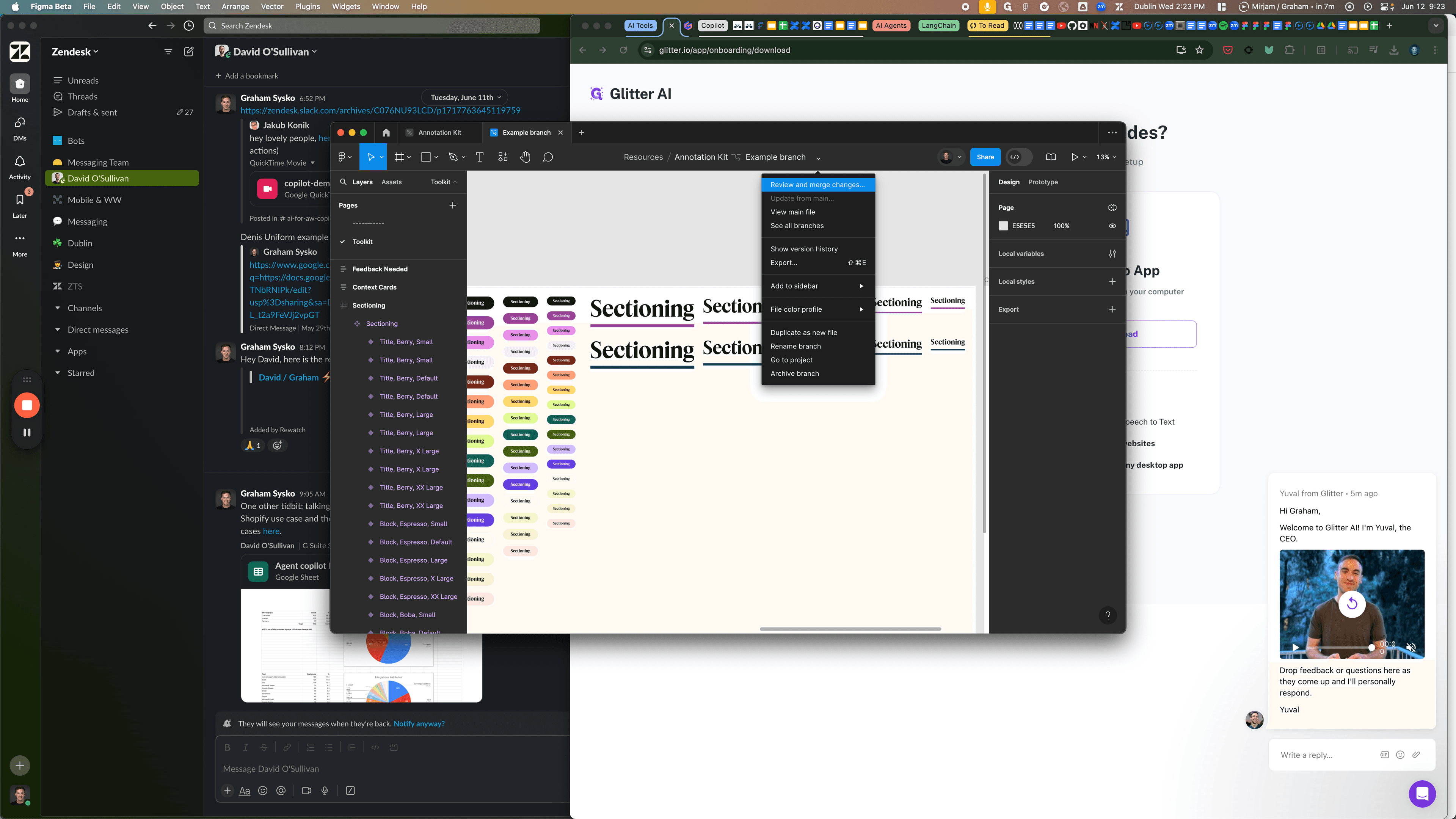Collapse Direct messages section in Slack
Screen dimensions: 1456x819
click(58, 329)
